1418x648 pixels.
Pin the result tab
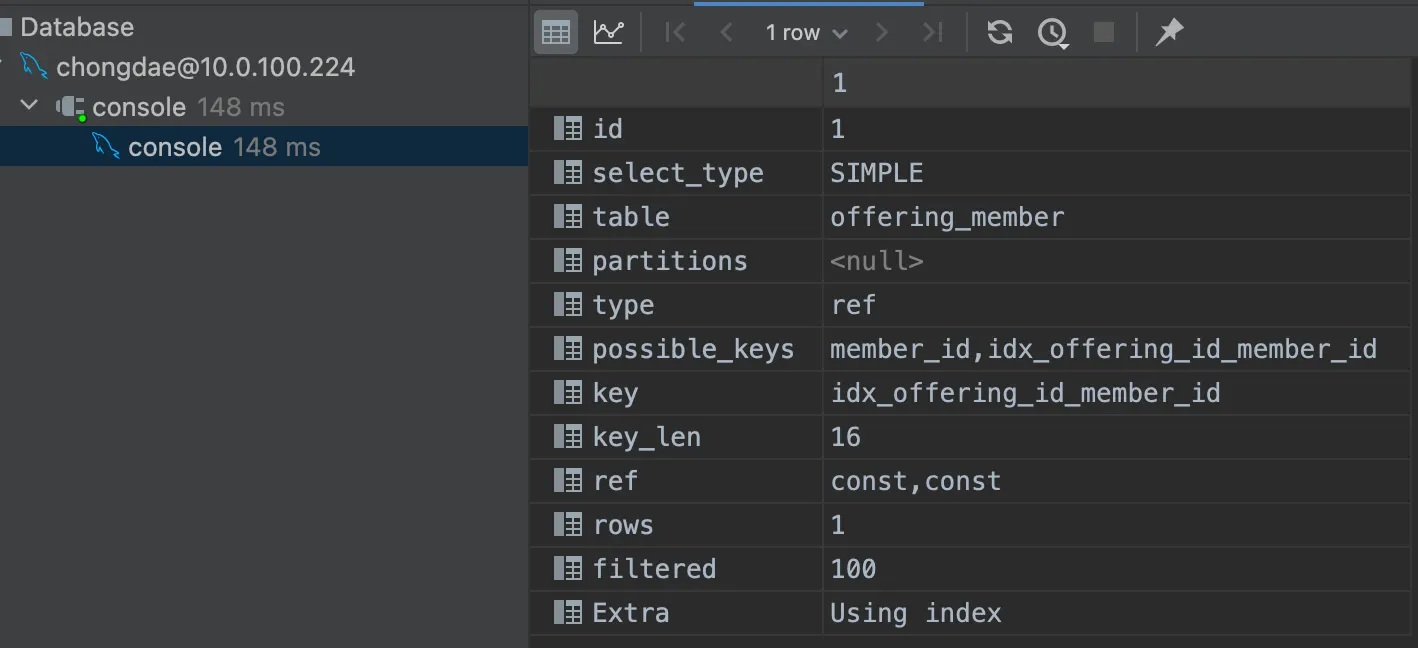[1169, 33]
